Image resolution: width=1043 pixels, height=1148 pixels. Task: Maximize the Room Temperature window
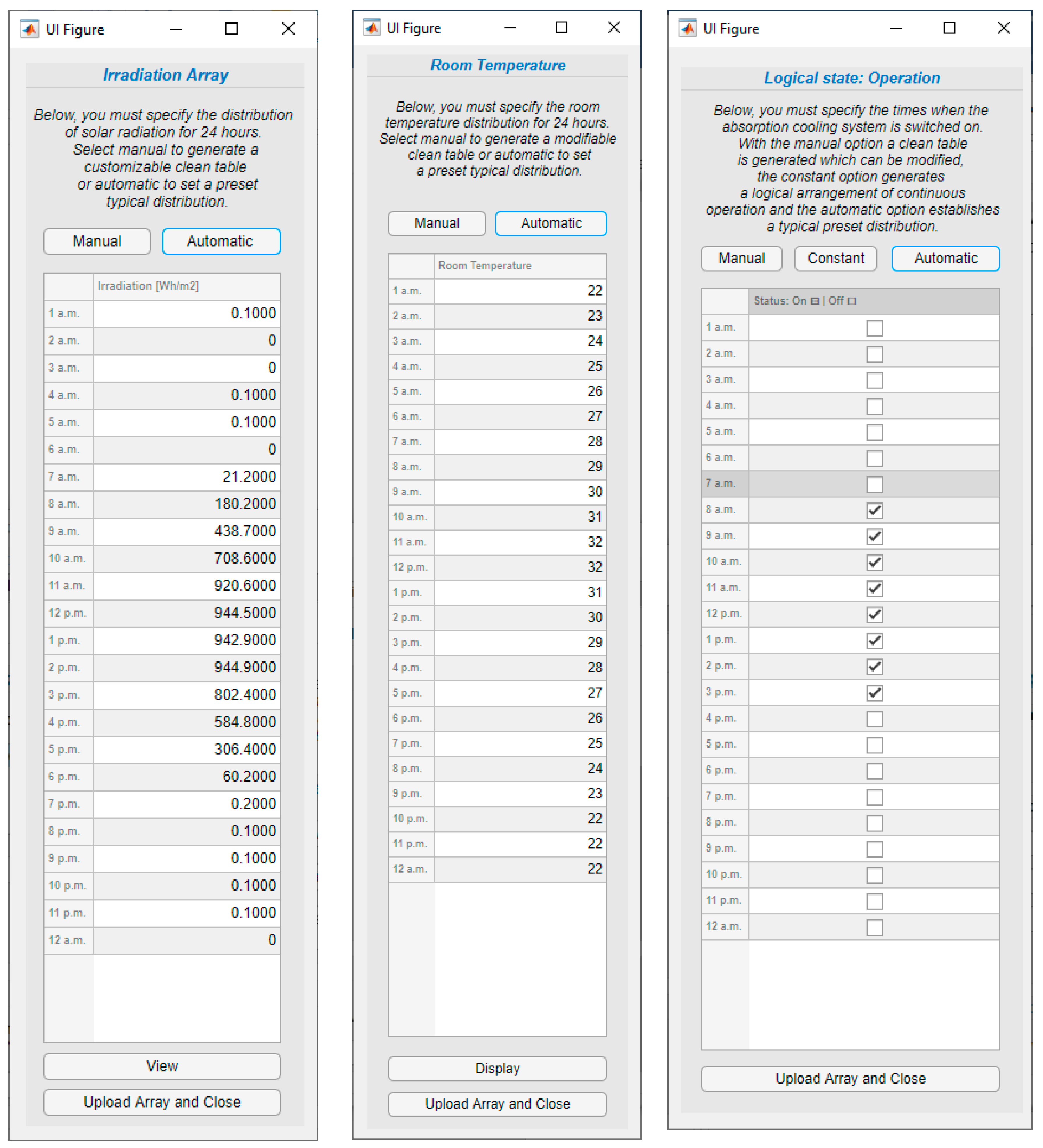tap(561, 27)
